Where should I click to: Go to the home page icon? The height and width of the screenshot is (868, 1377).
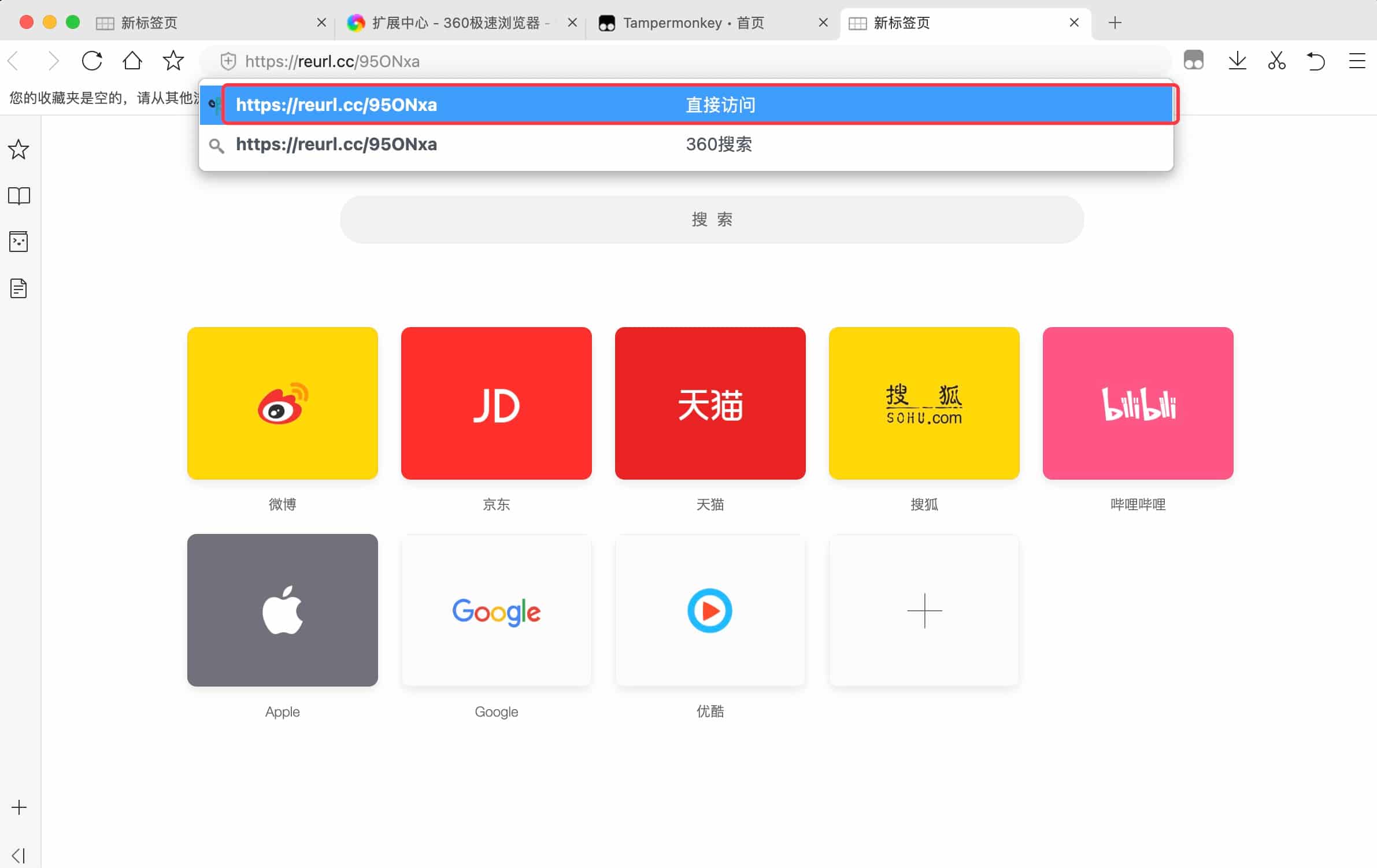132,61
